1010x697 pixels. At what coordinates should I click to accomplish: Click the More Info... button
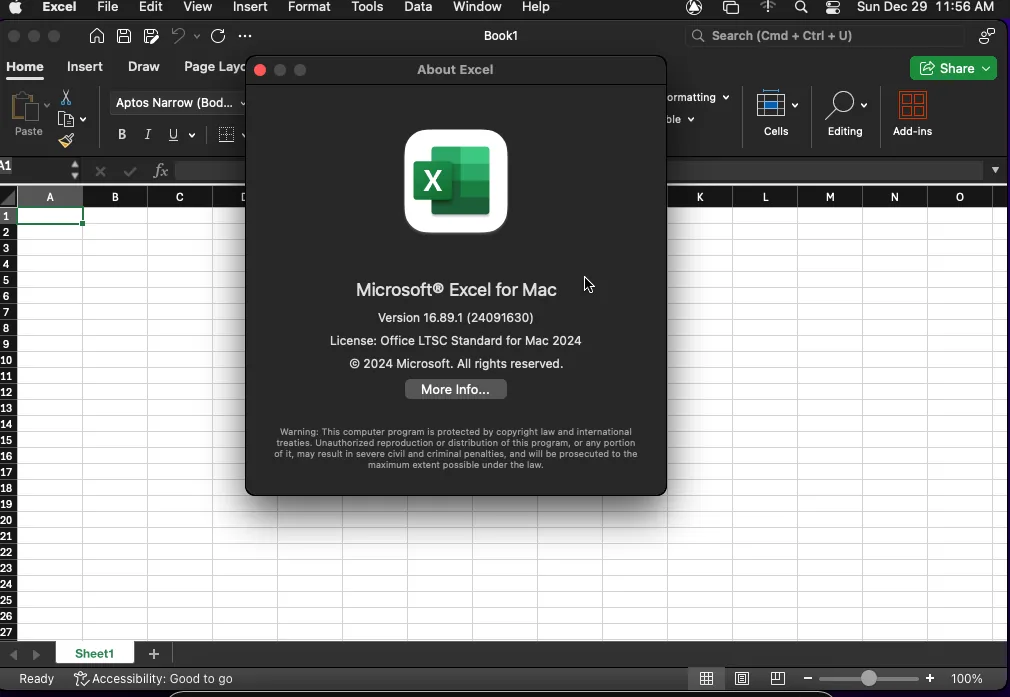click(455, 389)
